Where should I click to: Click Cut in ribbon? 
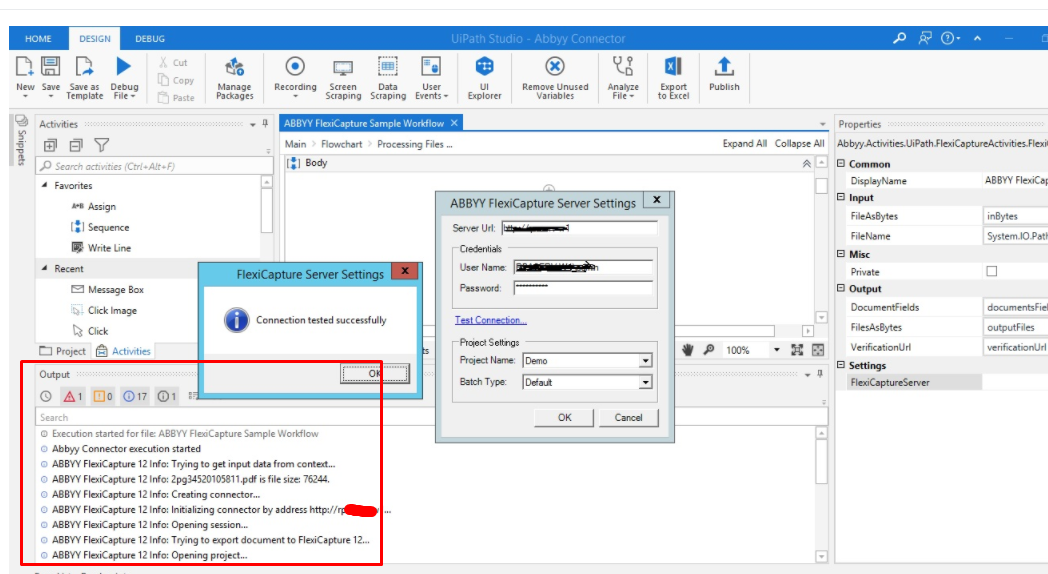[173, 62]
